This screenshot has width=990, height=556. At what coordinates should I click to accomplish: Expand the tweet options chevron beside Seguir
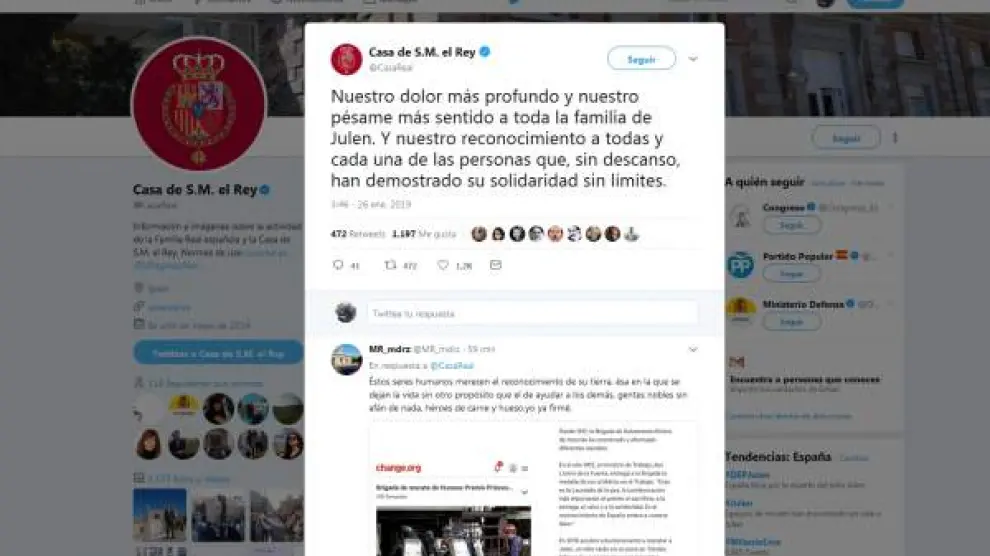pyautogui.click(x=693, y=59)
